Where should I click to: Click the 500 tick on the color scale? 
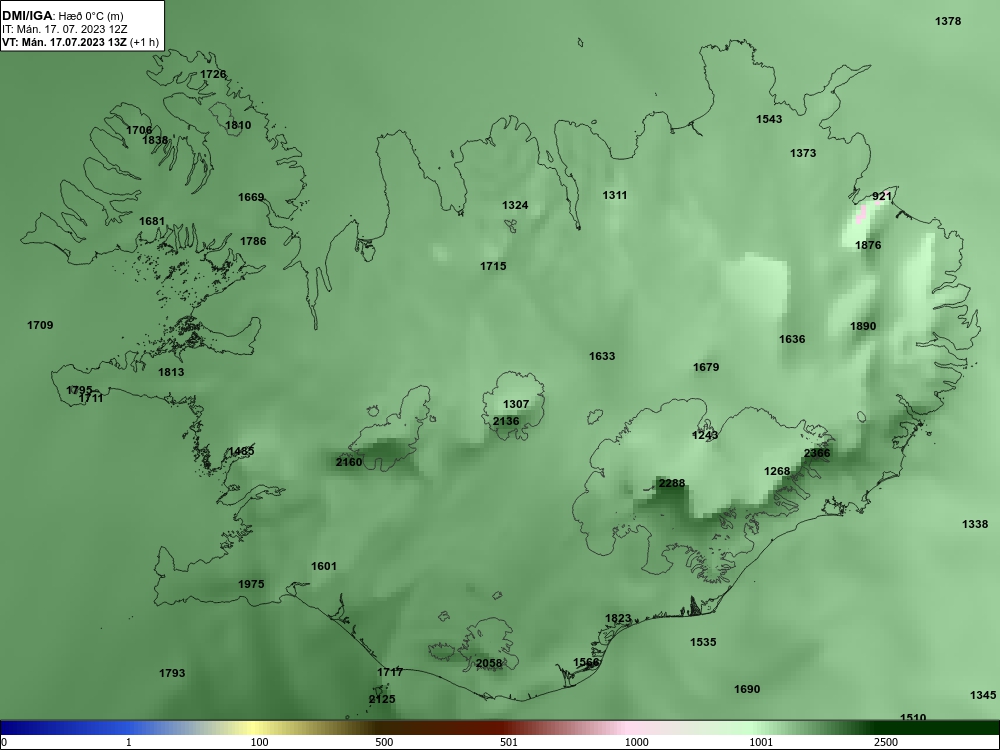coord(384,742)
